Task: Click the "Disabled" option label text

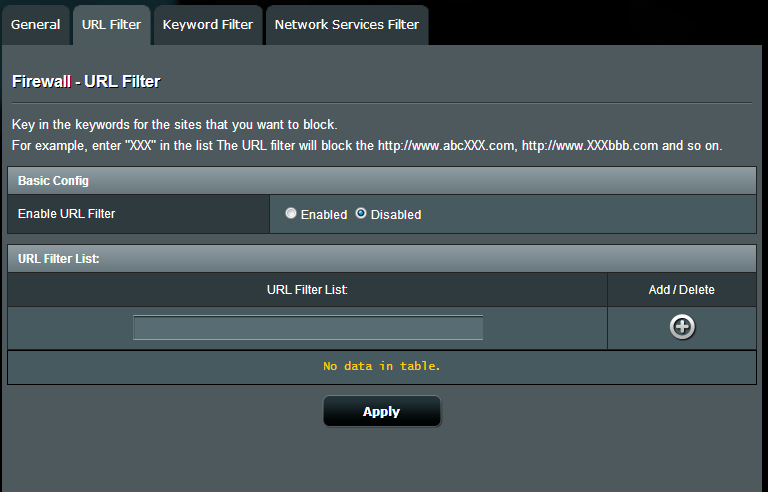Action: click(x=396, y=215)
